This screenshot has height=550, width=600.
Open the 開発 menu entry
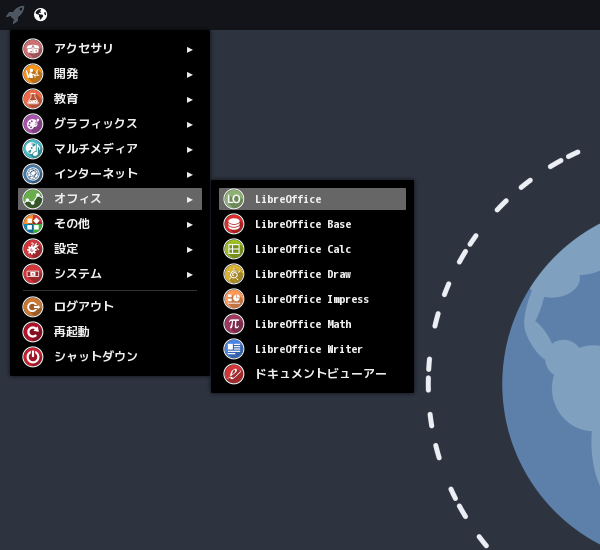click(x=110, y=74)
